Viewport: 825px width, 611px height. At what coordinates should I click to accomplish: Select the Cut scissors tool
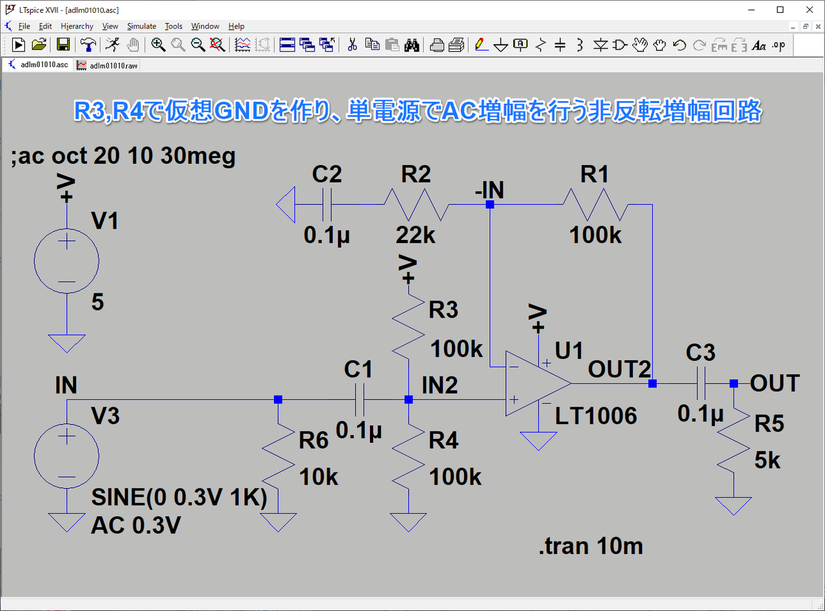[352, 45]
